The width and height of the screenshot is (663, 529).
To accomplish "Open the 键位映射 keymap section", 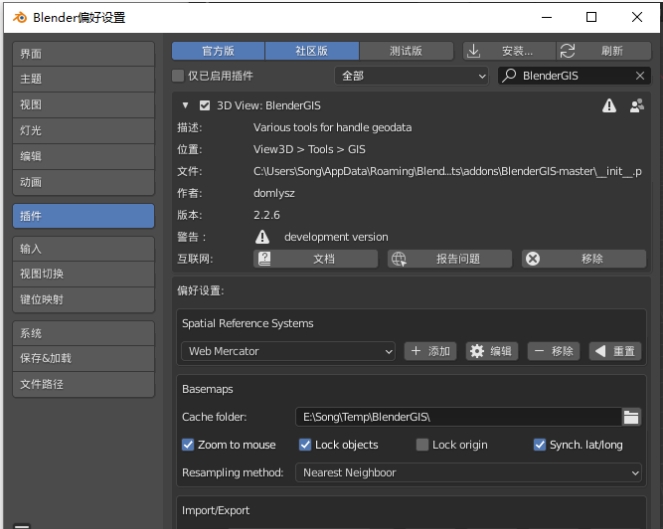I will 84,300.
